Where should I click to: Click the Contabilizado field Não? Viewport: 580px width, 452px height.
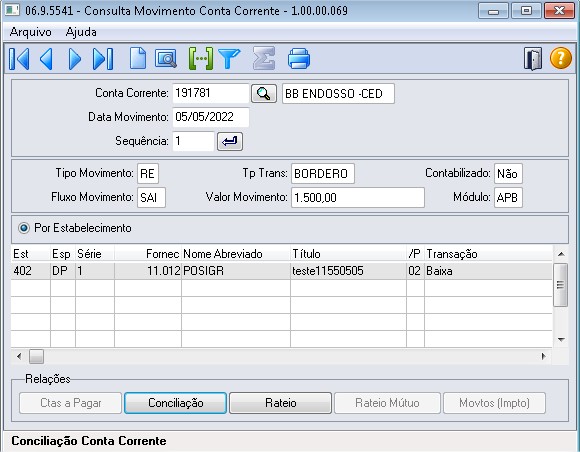pos(508,173)
